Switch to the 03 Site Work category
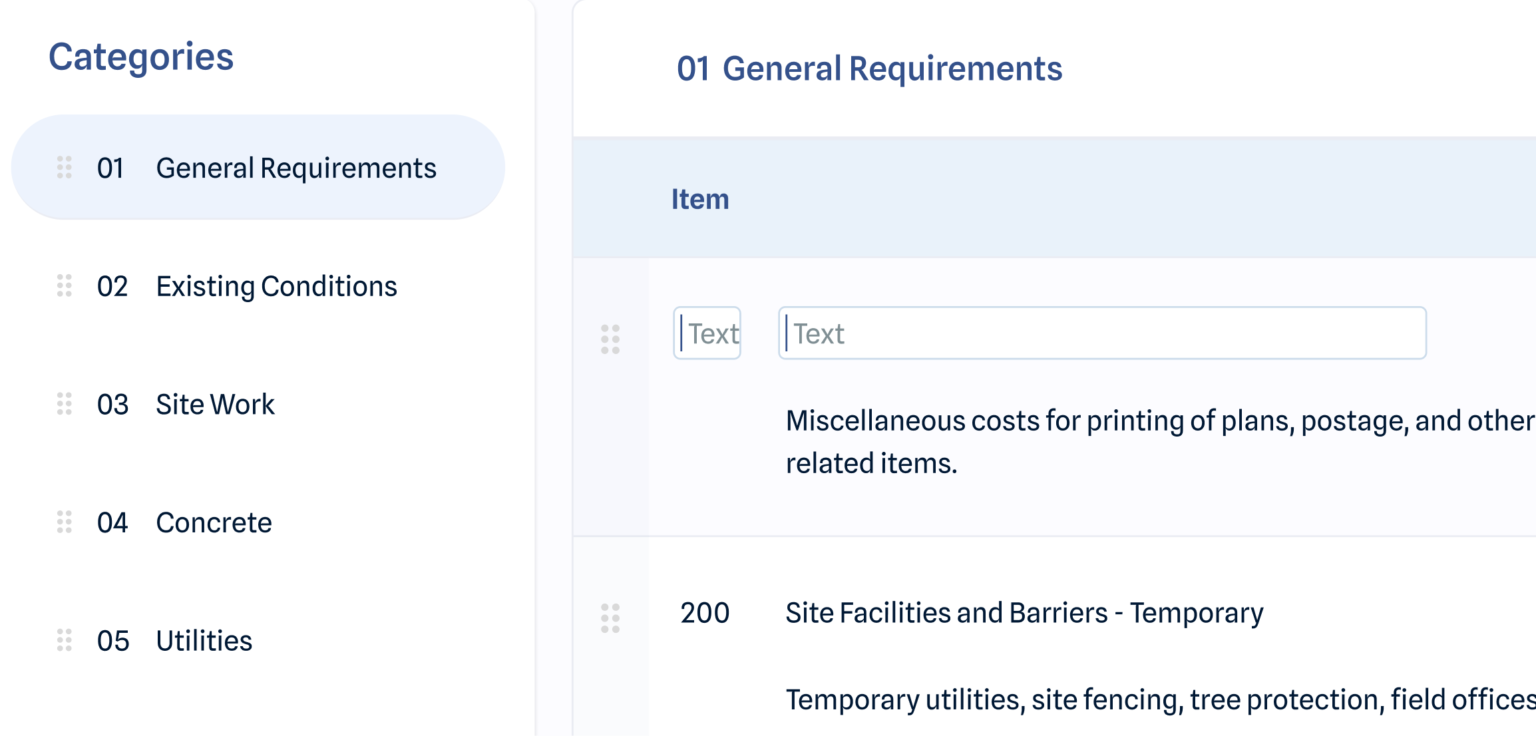Viewport: 1536px width, 736px height. [215, 404]
